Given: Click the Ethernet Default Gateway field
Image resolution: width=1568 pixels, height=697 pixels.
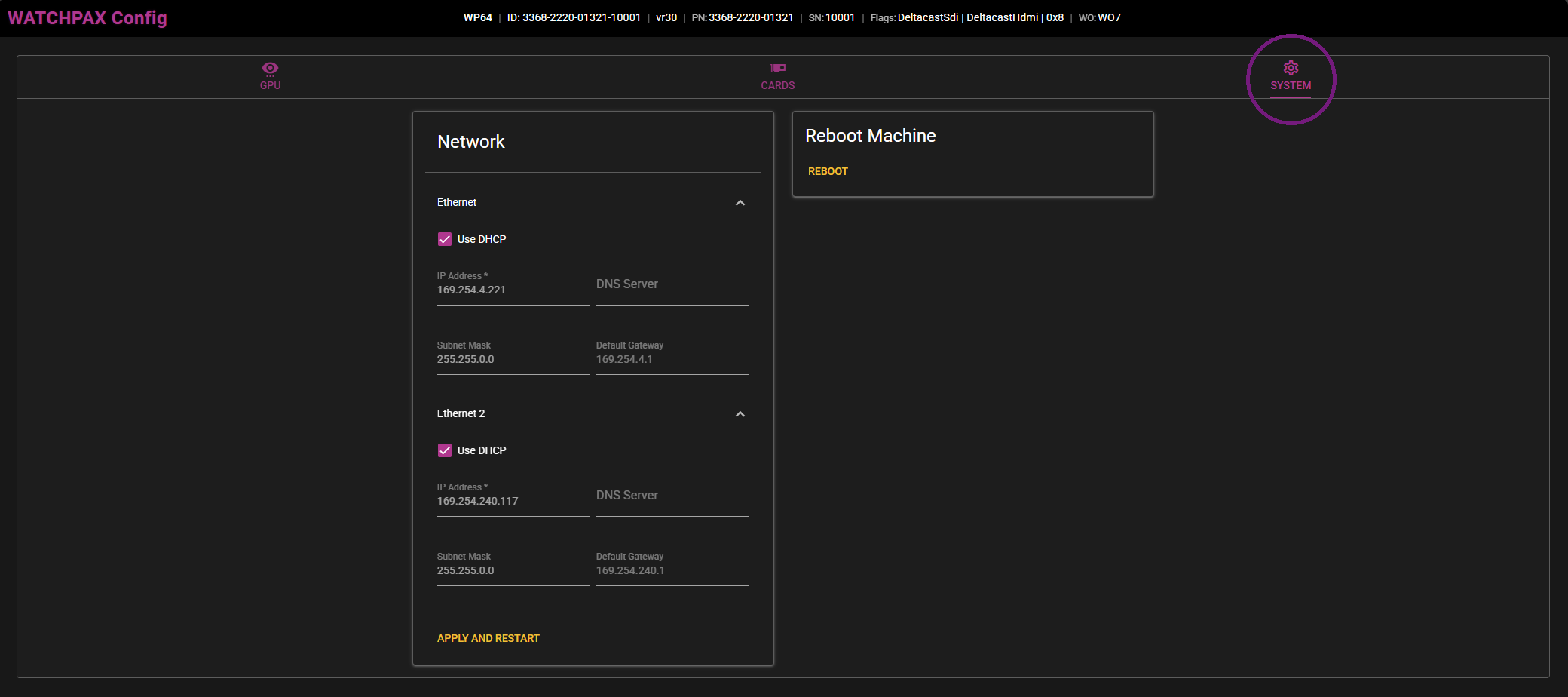Looking at the screenshot, I should tap(671, 359).
